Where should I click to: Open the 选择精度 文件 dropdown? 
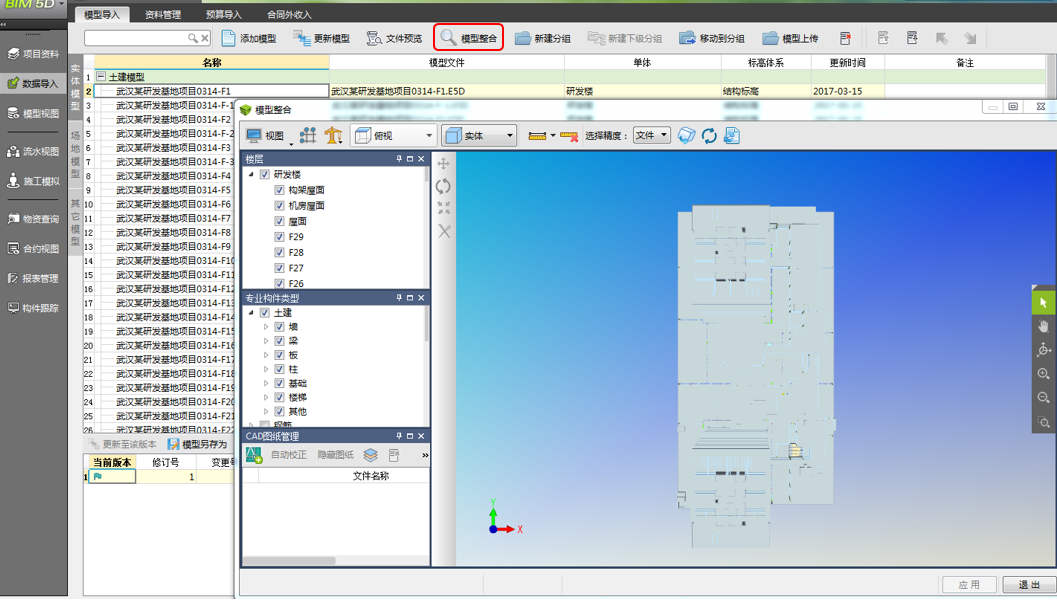tap(651, 136)
